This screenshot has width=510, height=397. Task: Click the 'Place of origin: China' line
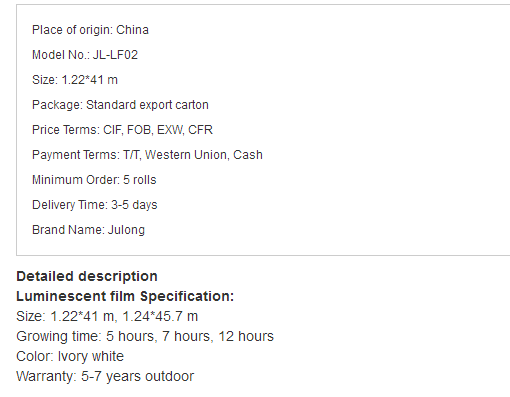[90, 30]
